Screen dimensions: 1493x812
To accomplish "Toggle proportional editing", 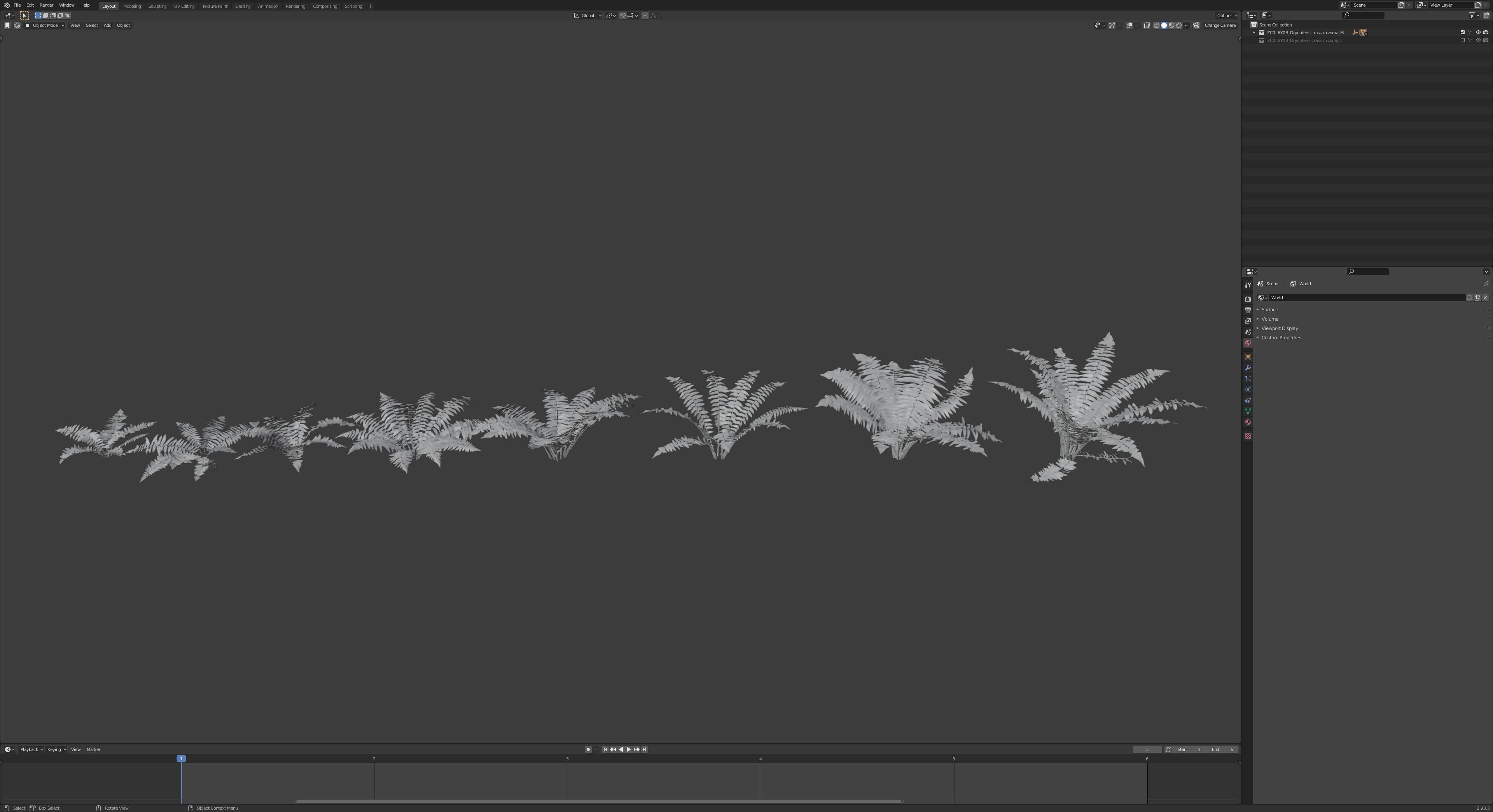I will [645, 16].
